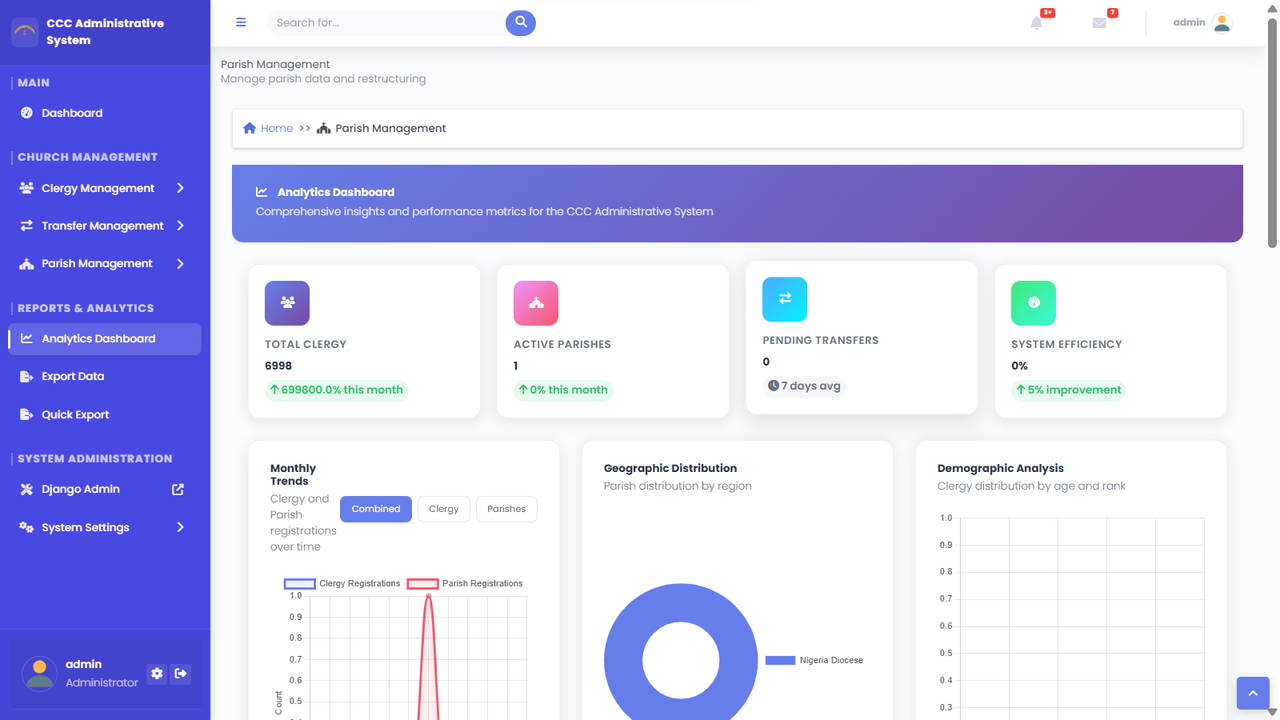Screen dimensions: 1280x720
Task: Open notifications bell icon
Action: 1037,22
